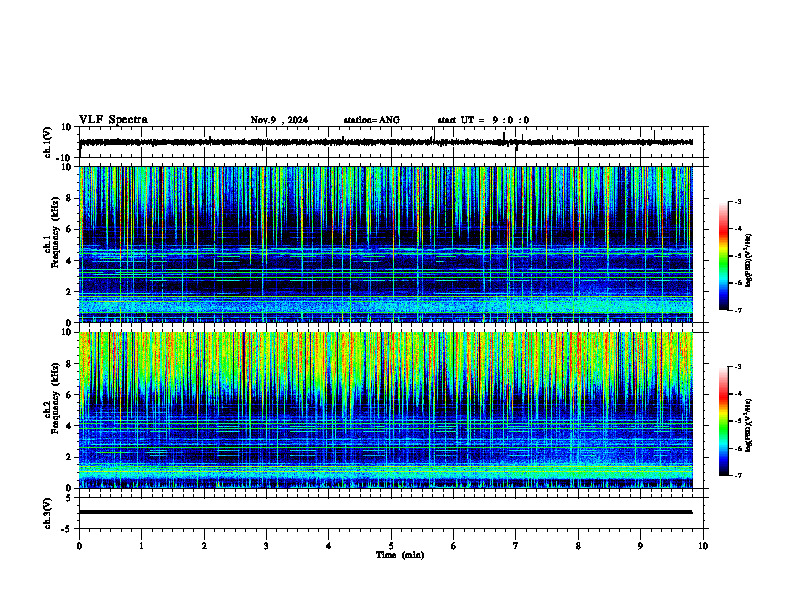Click the "-7" label on ch.2 color scale
This screenshot has width=792, height=612.
click(x=737, y=475)
